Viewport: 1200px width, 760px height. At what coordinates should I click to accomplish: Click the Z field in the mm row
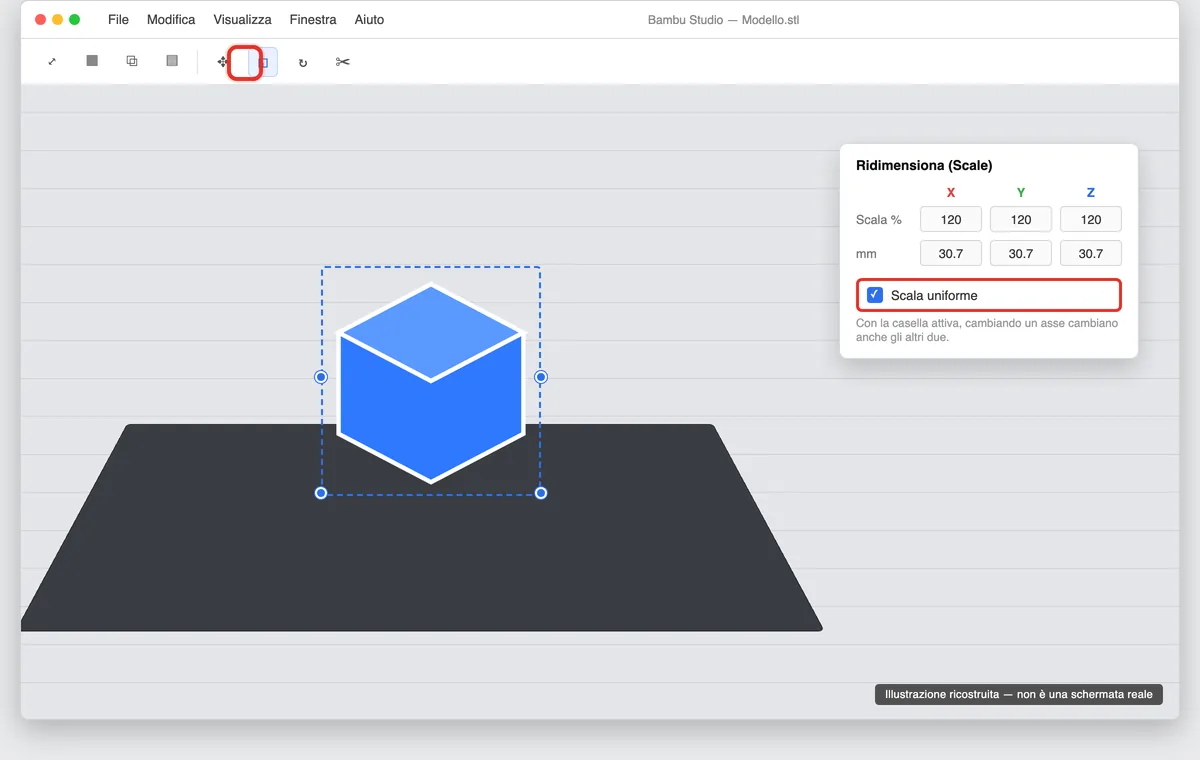pyautogui.click(x=1091, y=254)
